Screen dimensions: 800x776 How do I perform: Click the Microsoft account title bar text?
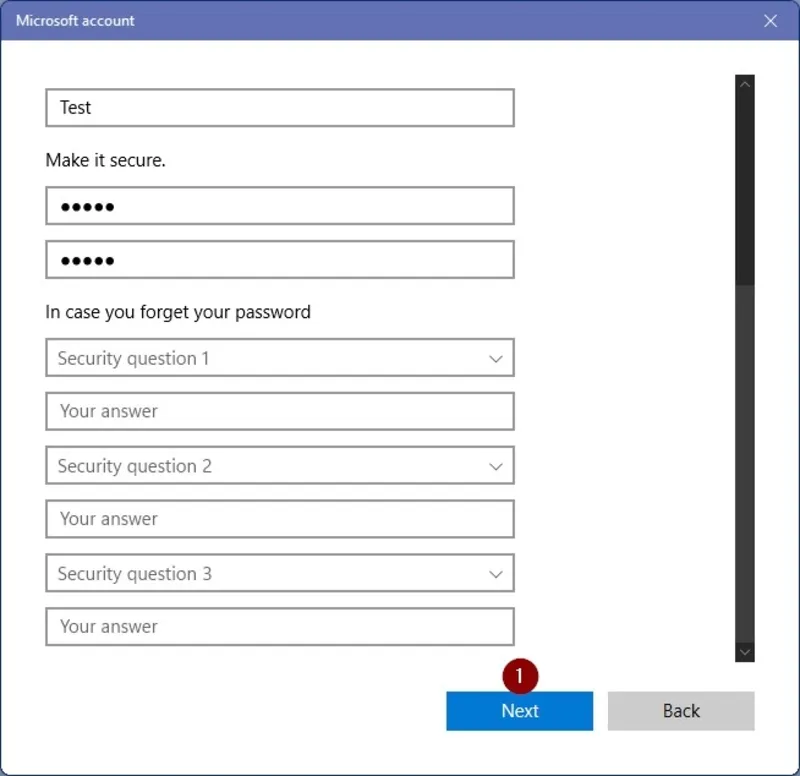click(75, 21)
